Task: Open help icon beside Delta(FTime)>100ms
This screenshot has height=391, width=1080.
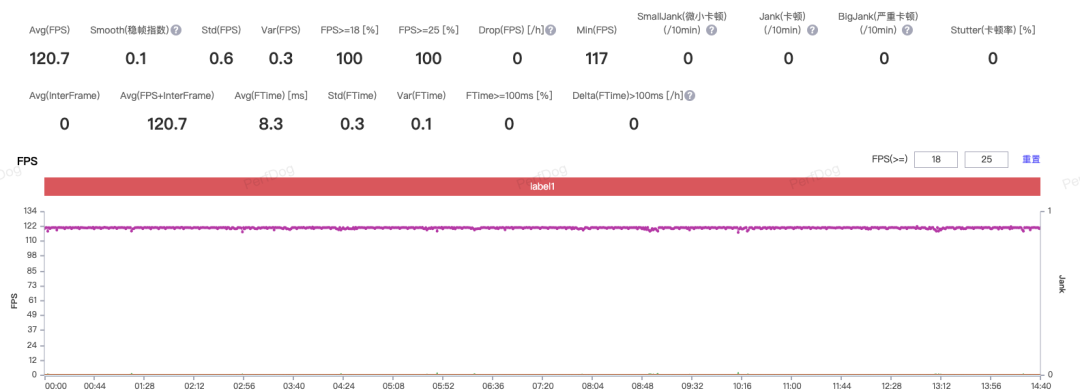Action: (x=690, y=96)
